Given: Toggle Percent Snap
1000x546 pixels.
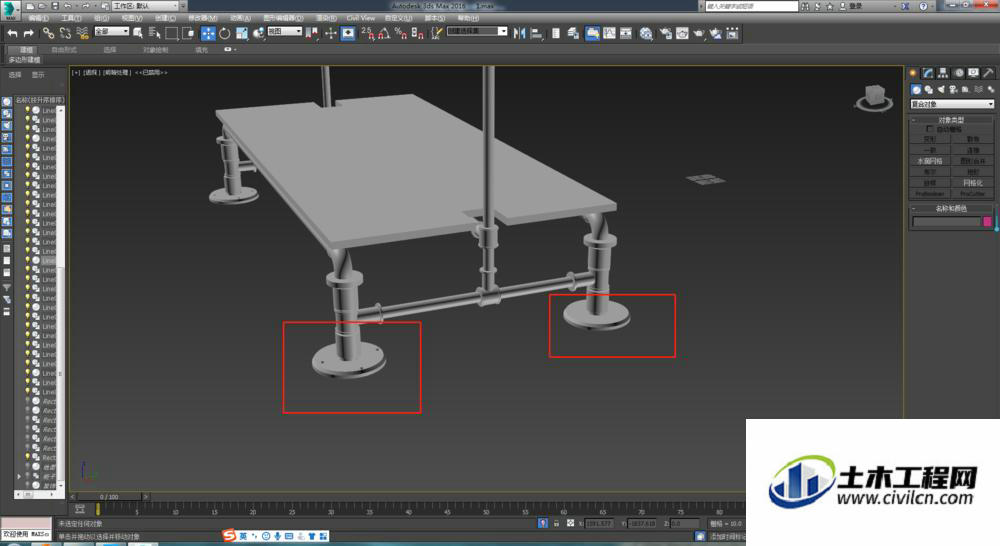Looking at the screenshot, I should [x=401, y=33].
